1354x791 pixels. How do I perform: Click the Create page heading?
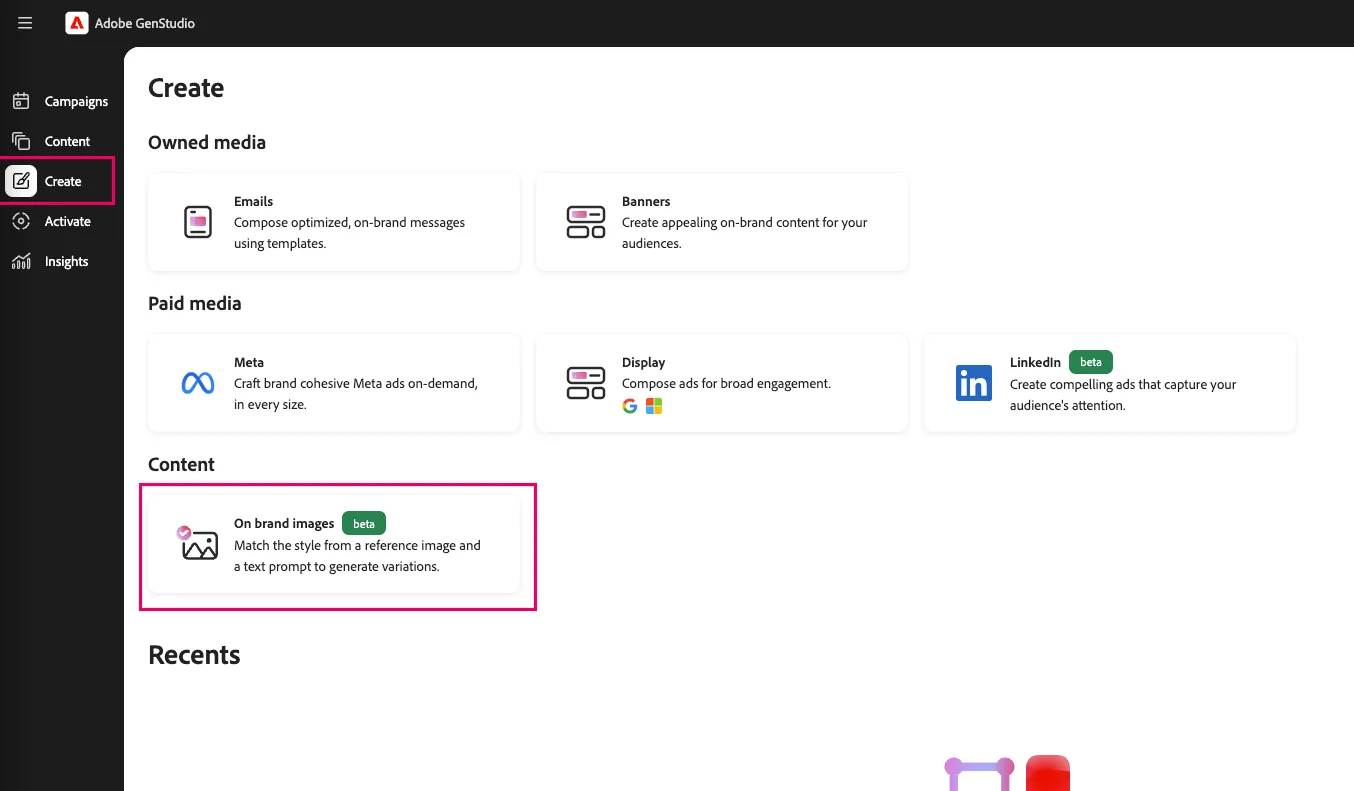click(186, 88)
